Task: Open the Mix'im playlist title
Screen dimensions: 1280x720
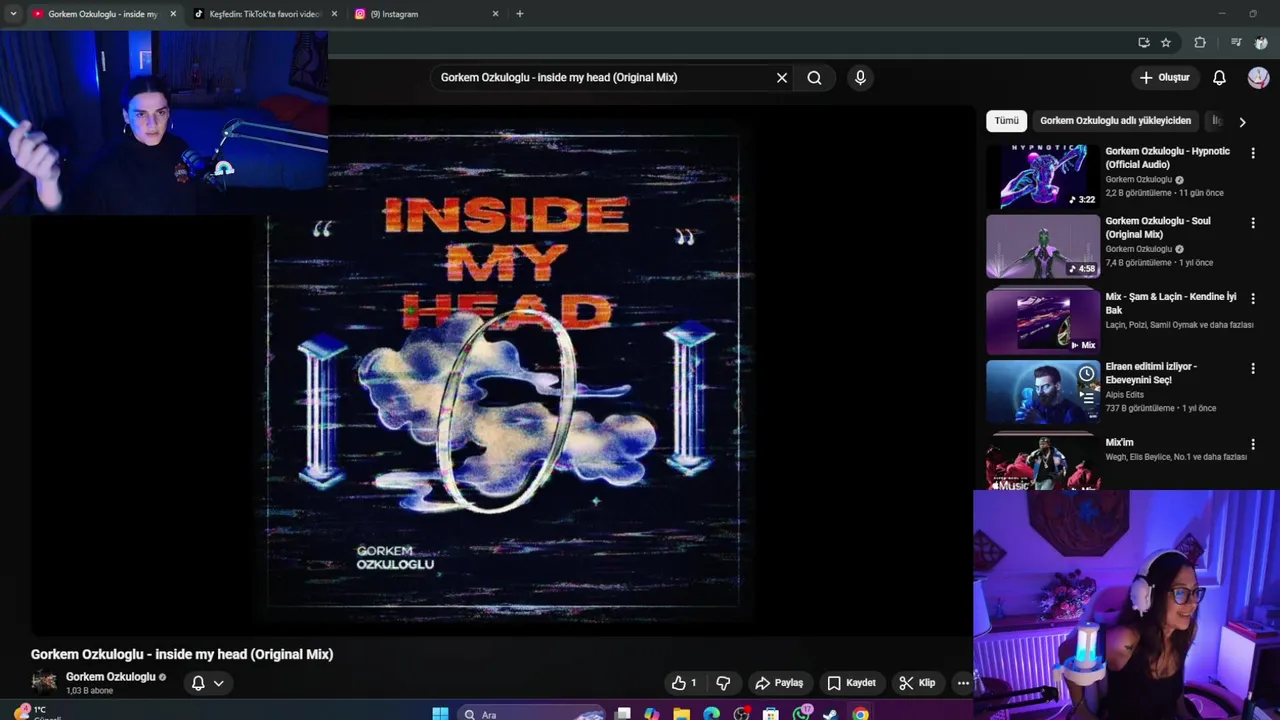Action: [1119, 443]
